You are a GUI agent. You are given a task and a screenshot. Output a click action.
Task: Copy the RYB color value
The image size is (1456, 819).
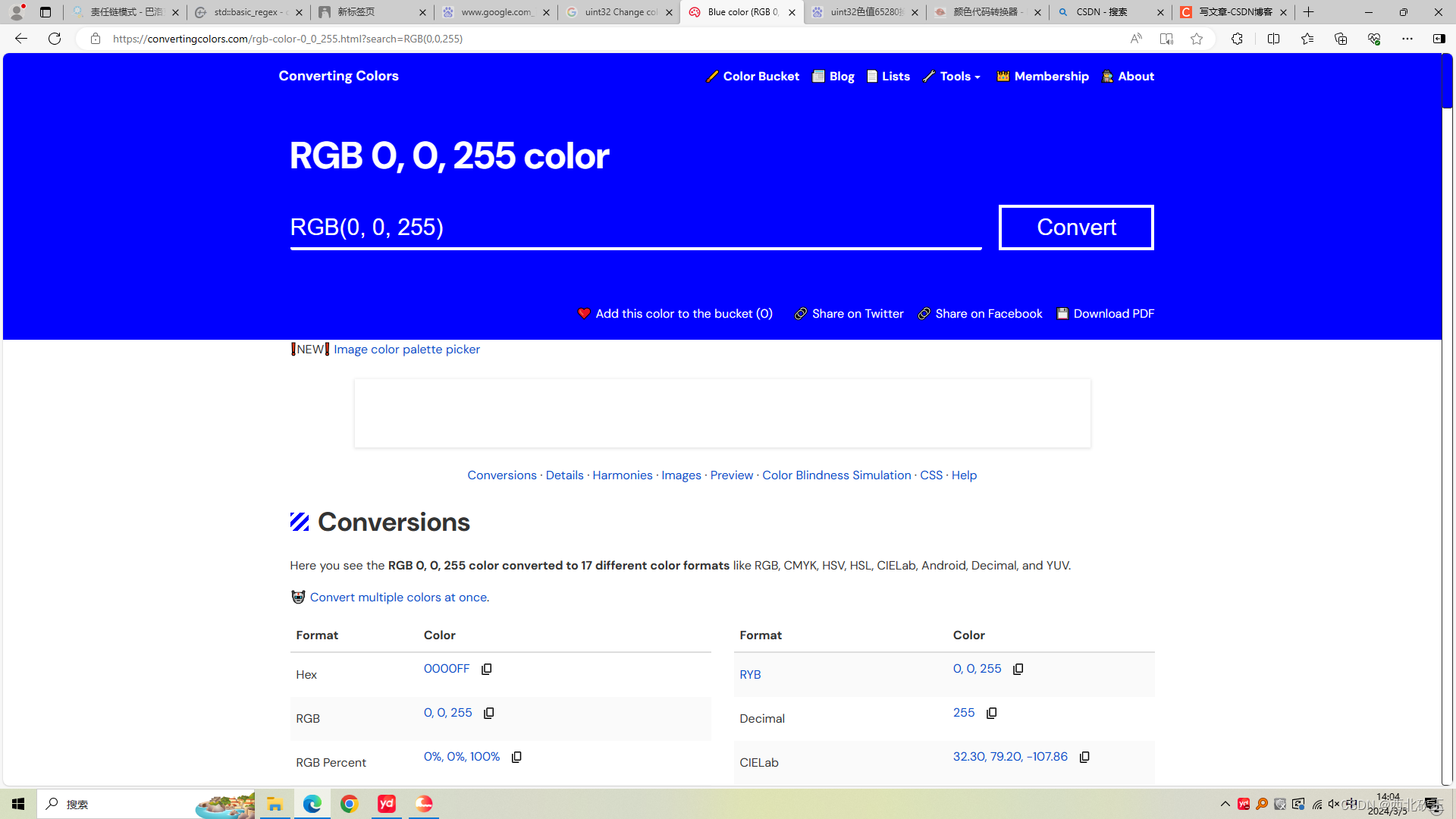pyautogui.click(x=1018, y=669)
